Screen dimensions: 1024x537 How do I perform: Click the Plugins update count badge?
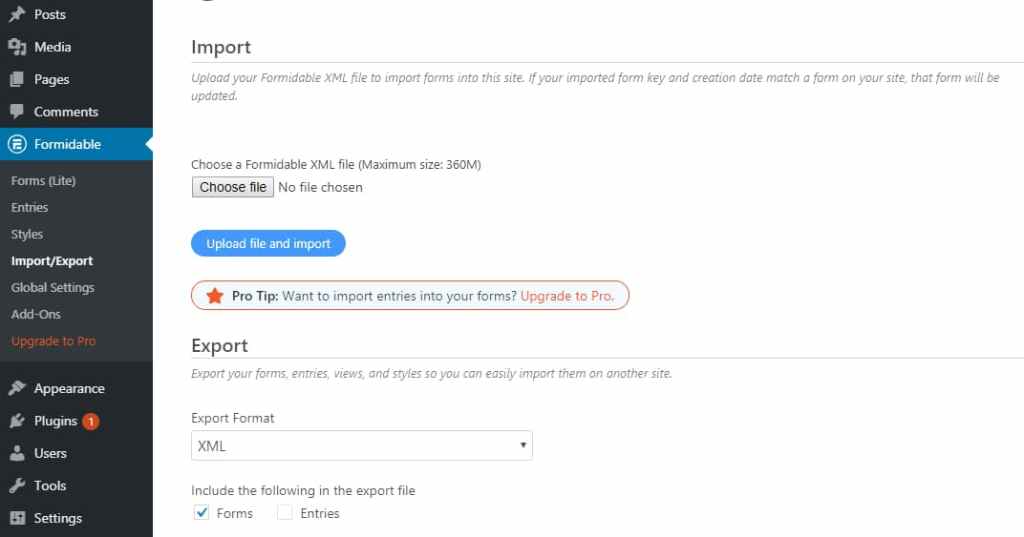91,421
